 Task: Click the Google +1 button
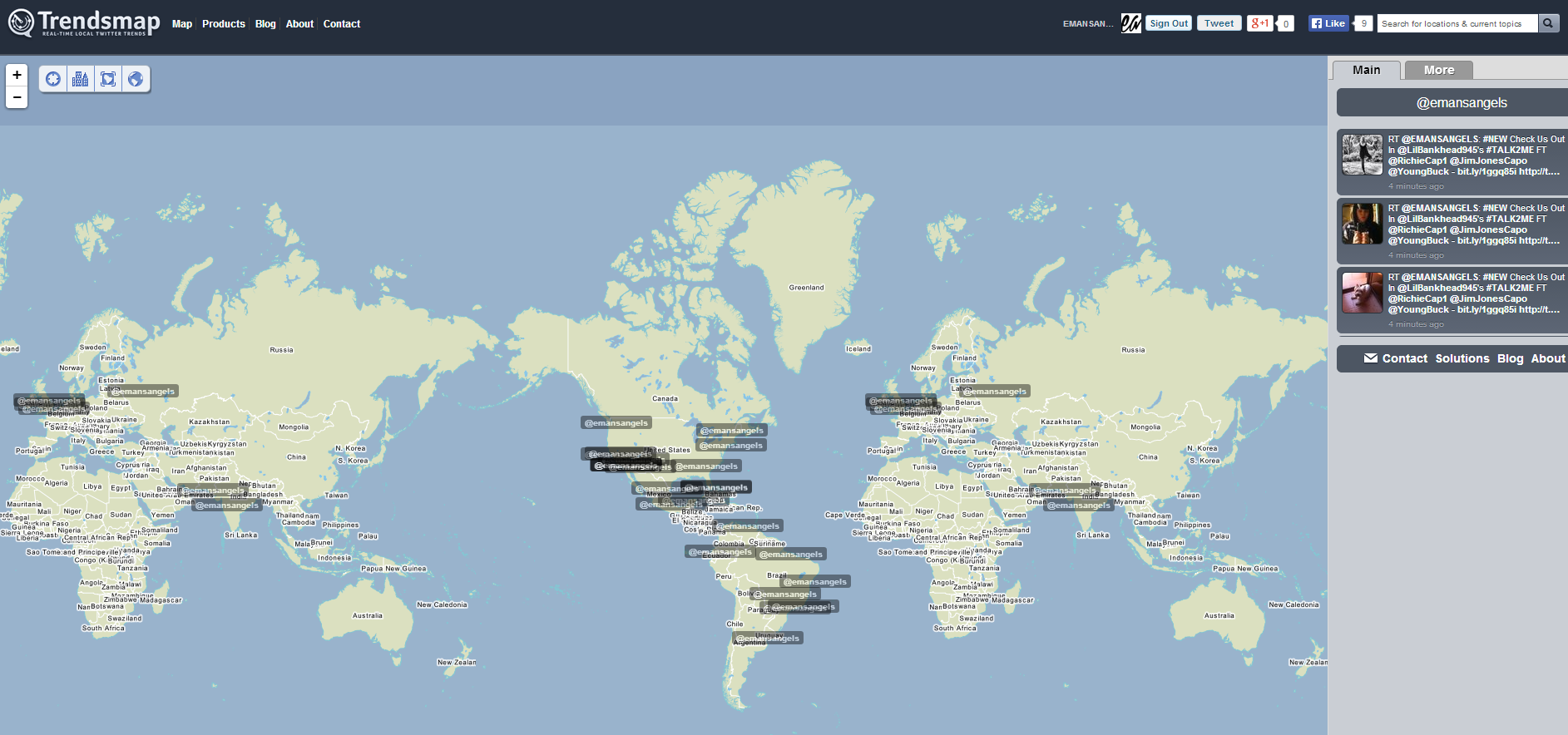click(x=1259, y=23)
